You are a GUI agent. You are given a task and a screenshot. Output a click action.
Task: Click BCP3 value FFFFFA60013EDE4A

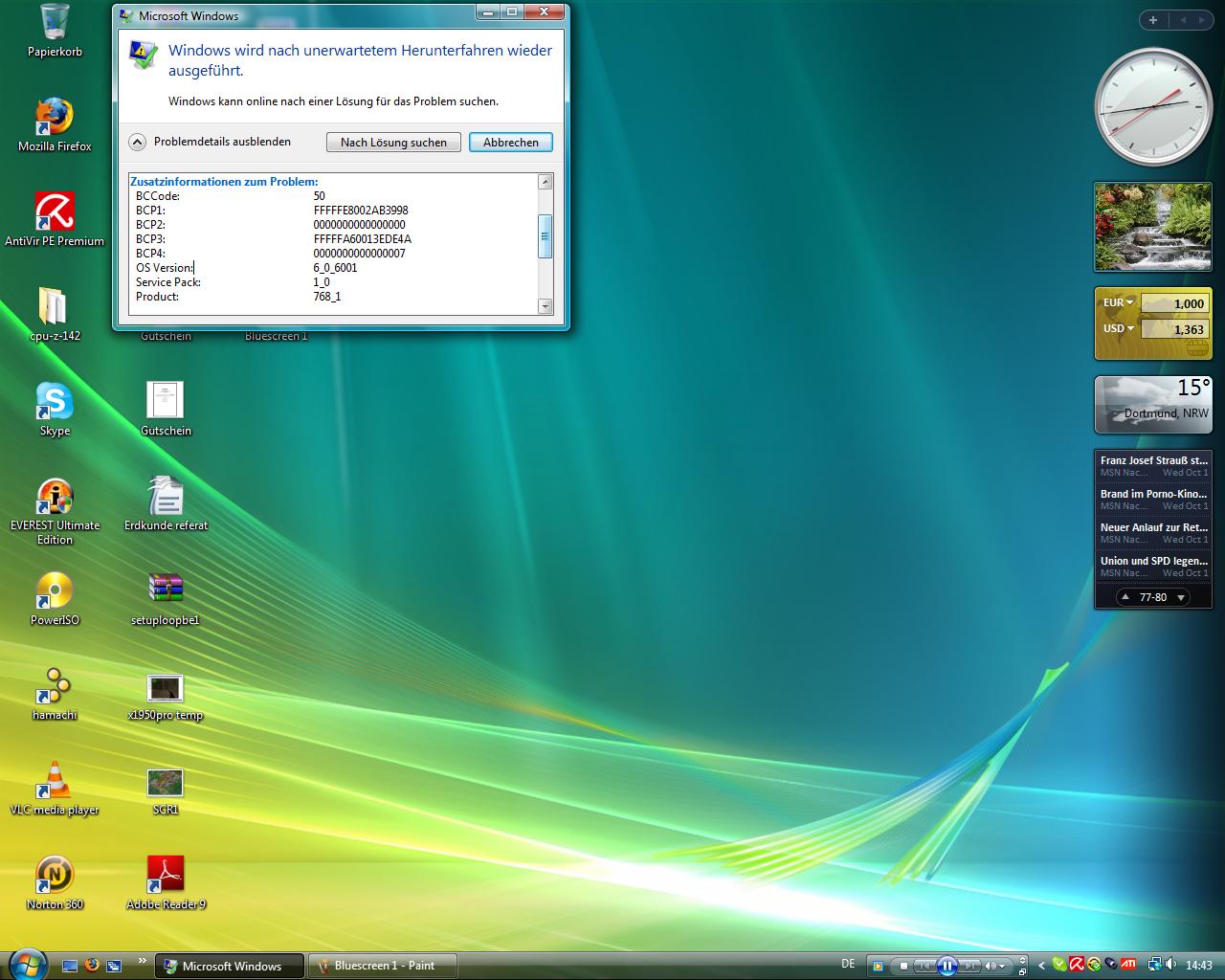pyautogui.click(x=362, y=239)
